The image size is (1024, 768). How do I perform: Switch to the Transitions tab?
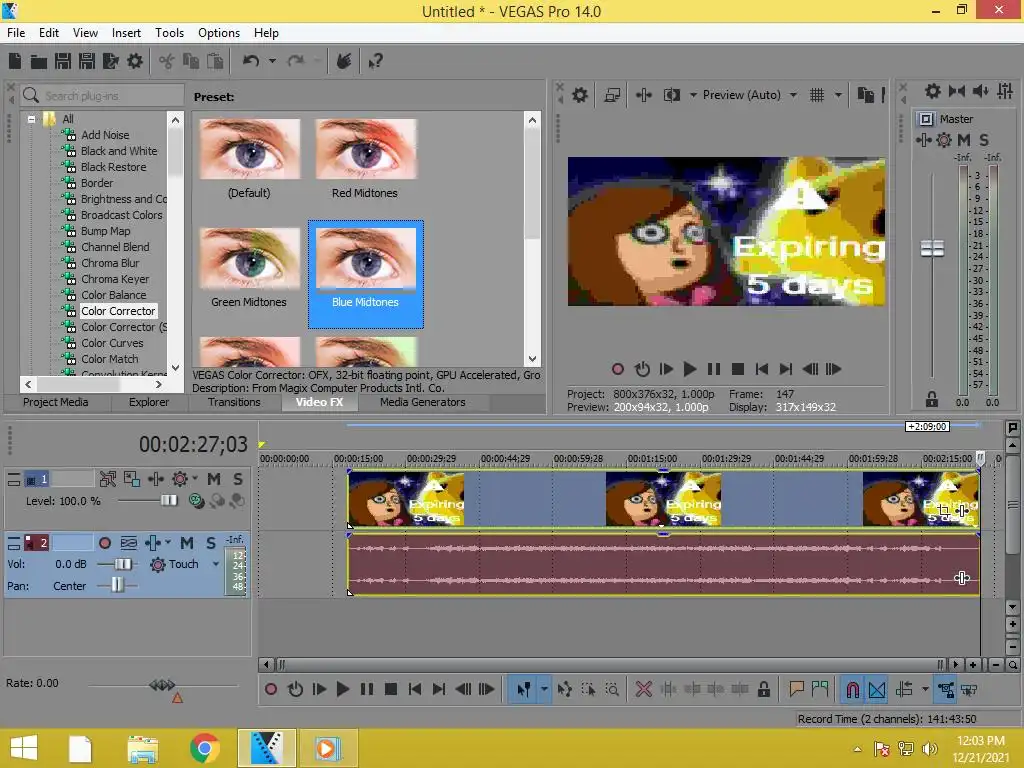click(234, 402)
